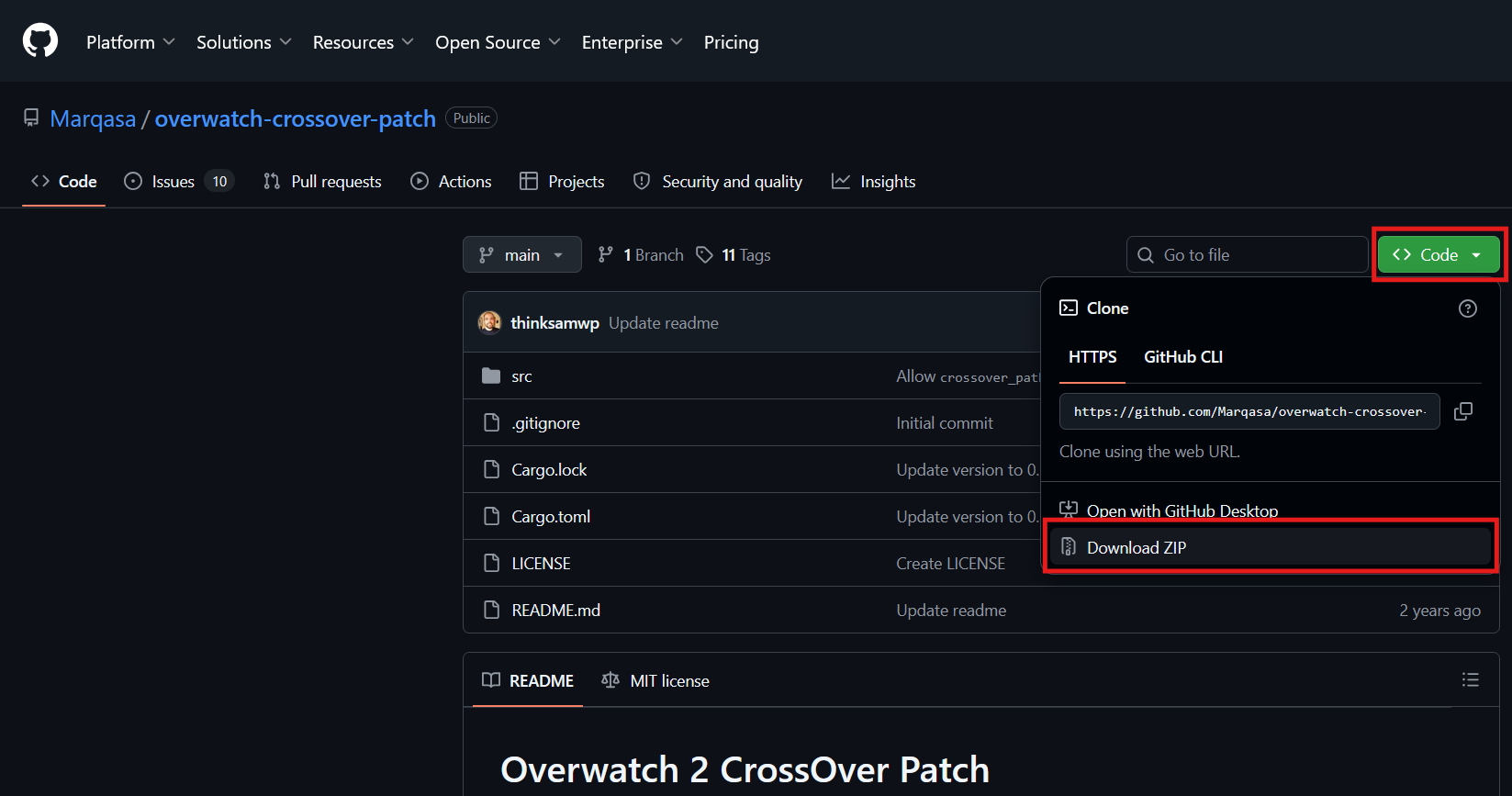
Task: Focus the Go to file search field
Action: pos(1247,254)
